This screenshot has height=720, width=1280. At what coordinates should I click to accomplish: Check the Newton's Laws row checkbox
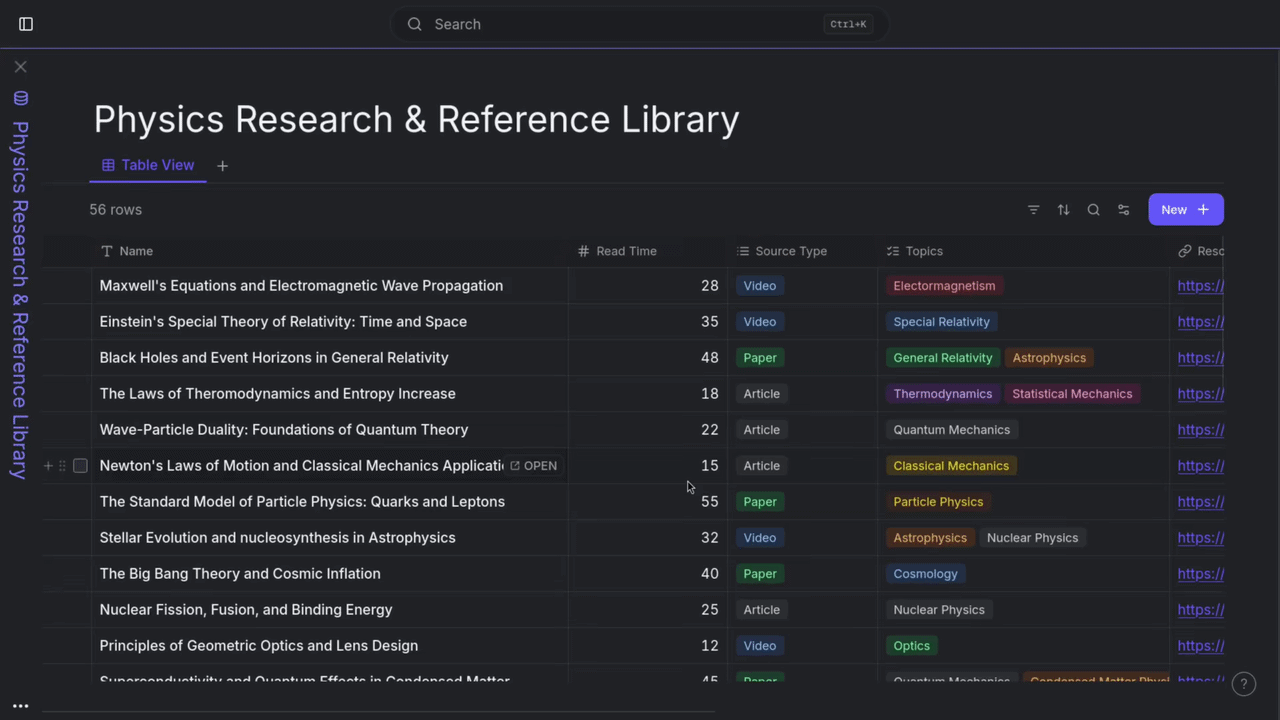click(80, 466)
